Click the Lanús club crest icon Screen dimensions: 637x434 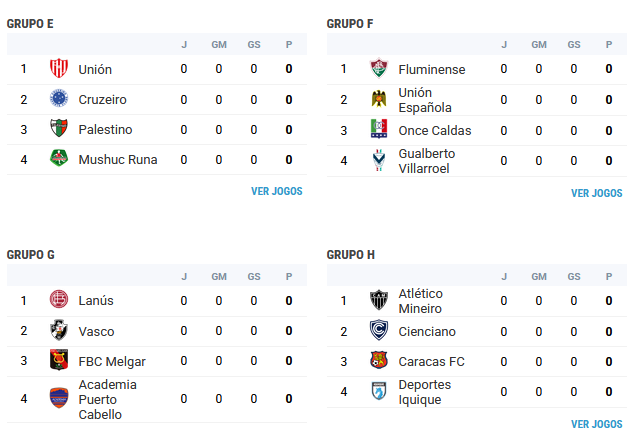58,301
